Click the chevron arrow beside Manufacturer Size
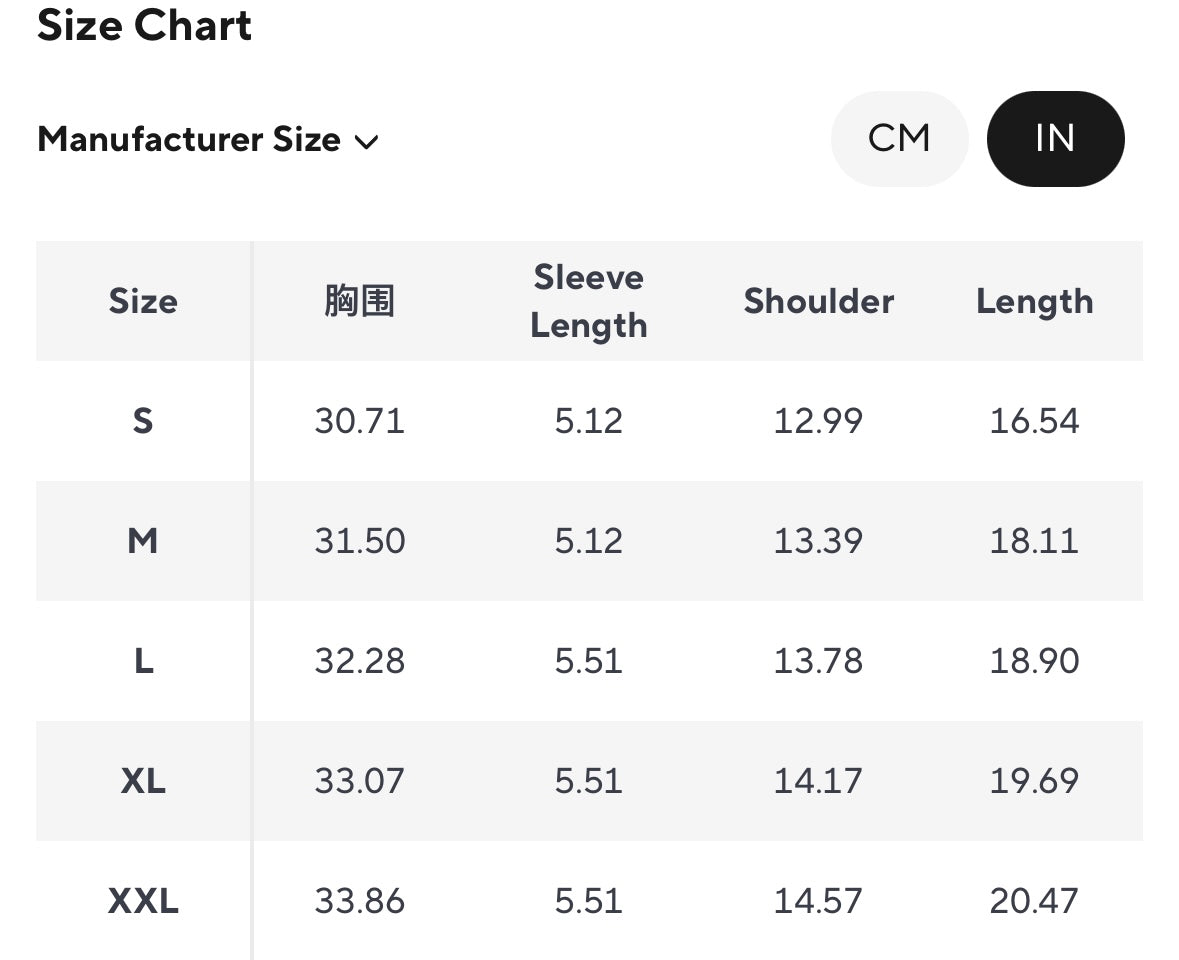 (x=367, y=142)
